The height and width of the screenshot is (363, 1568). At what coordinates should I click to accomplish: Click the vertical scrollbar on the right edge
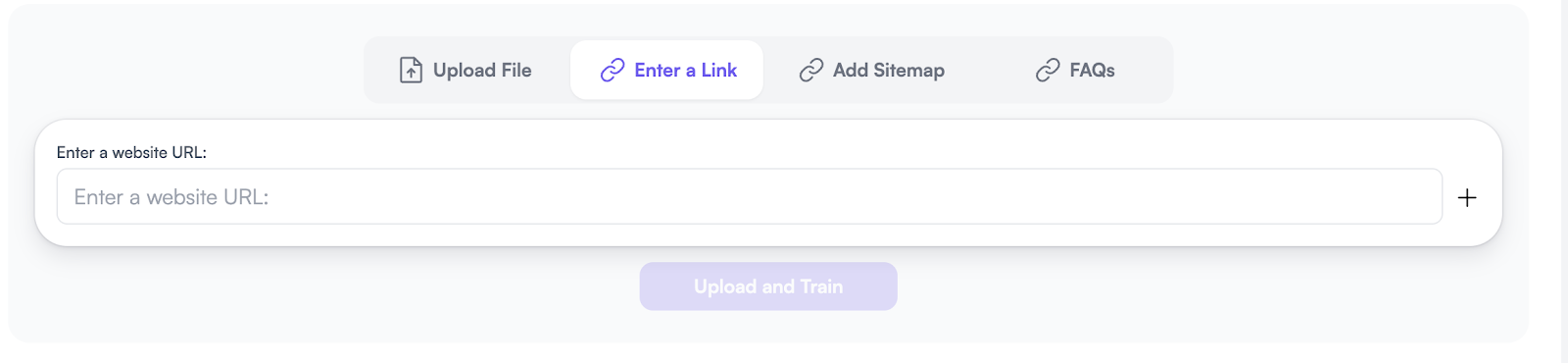tap(1564, 181)
